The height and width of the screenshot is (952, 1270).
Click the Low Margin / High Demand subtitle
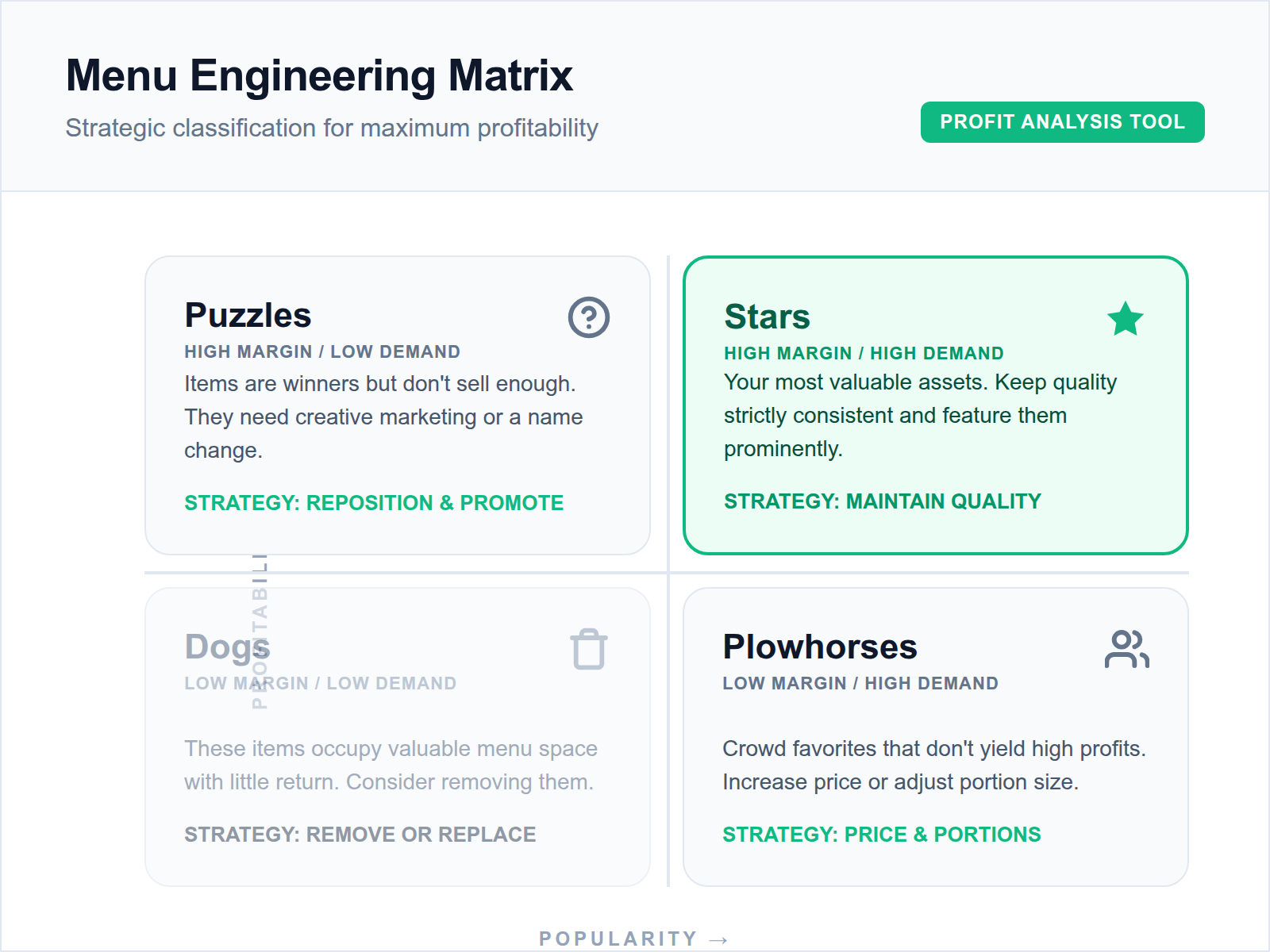pyautogui.click(x=860, y=684)
